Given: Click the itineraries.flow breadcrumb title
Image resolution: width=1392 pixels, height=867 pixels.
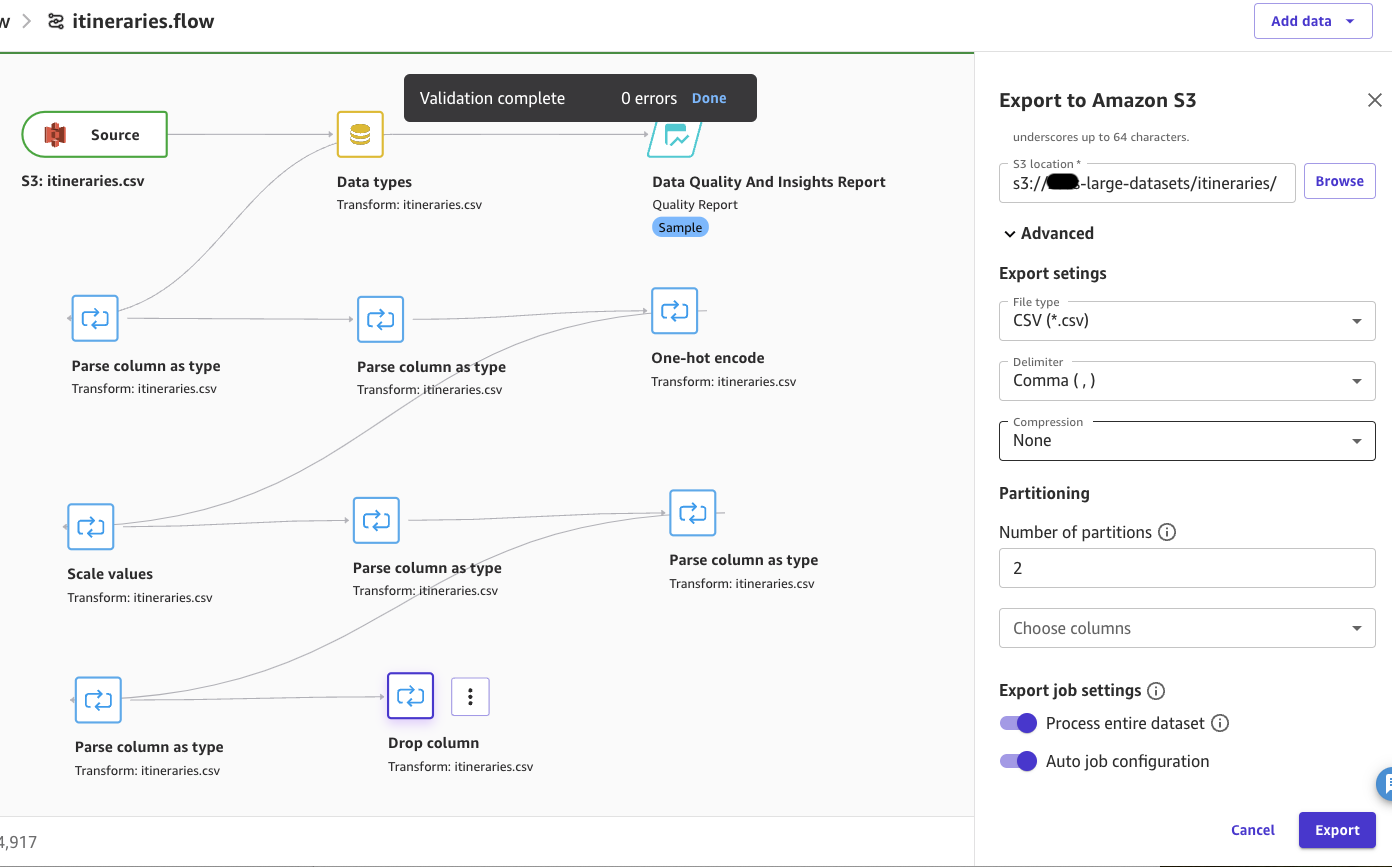Looking at the screenshot, I should 143,21.
